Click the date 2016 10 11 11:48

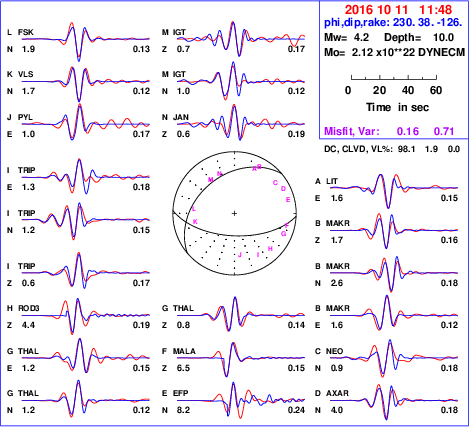[398, 10]
